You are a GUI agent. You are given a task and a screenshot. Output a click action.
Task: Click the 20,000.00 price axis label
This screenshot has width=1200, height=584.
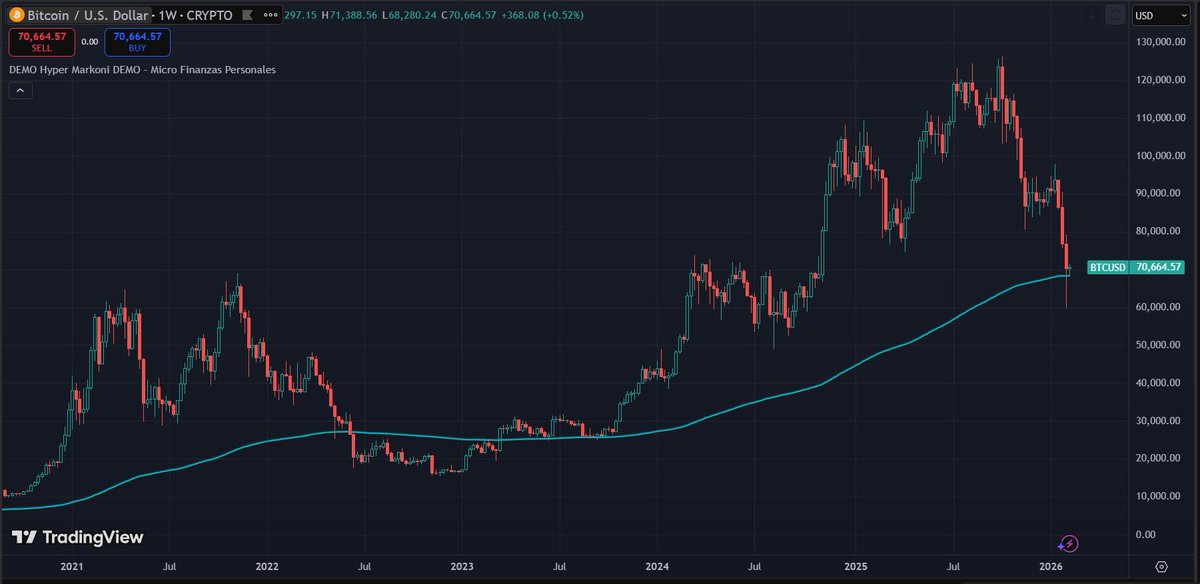(1160, 458)
